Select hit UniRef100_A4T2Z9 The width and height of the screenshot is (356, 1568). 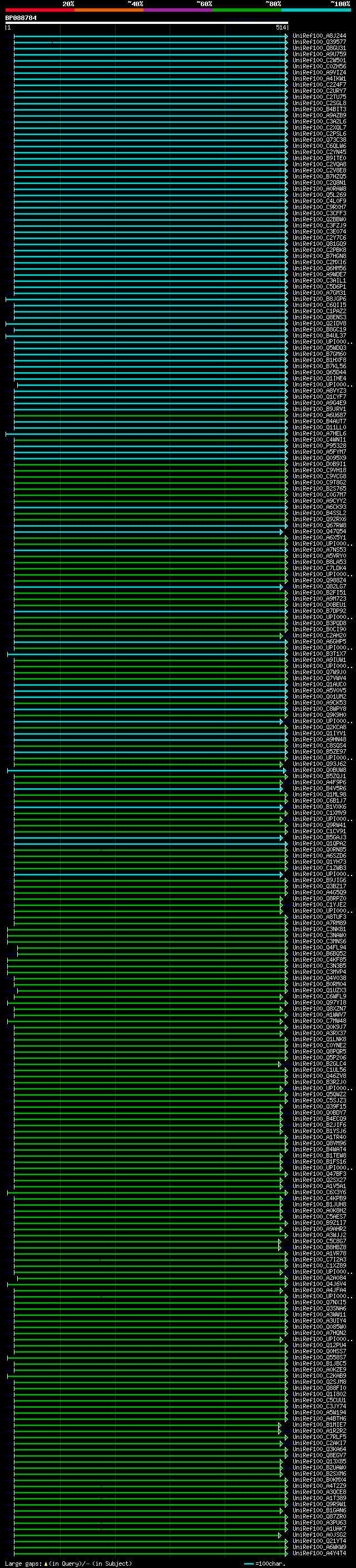(x=319, y=1486)
